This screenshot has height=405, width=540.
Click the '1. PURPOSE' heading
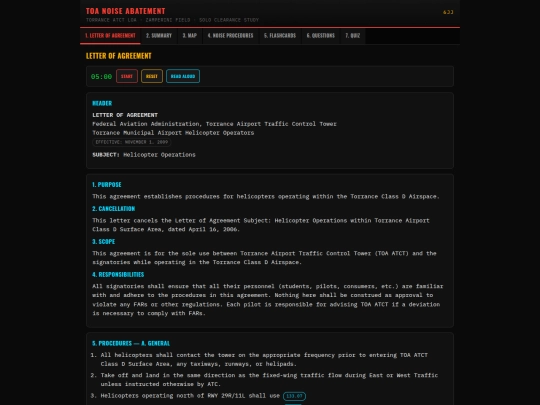coord(107,185)
